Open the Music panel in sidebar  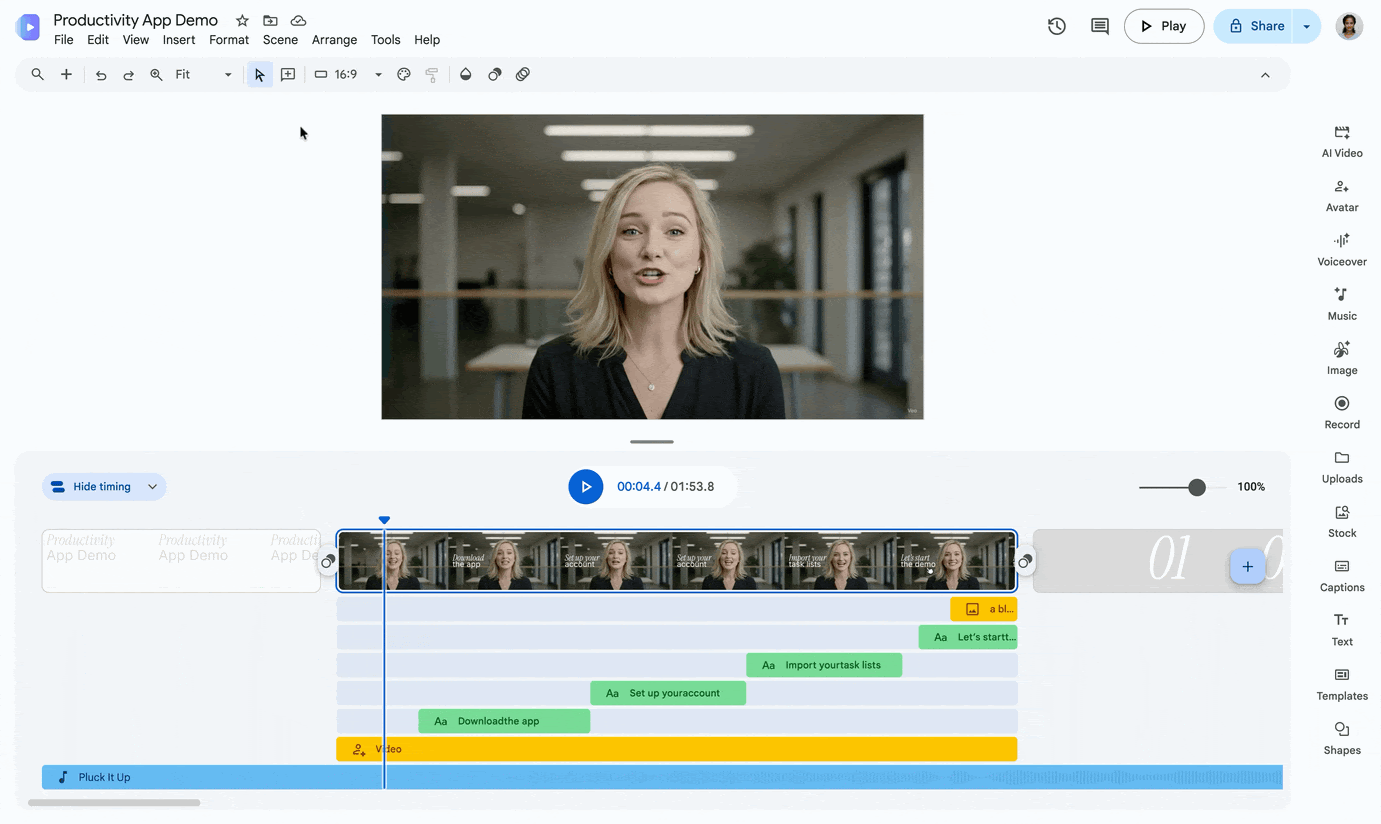point(1342,304)
